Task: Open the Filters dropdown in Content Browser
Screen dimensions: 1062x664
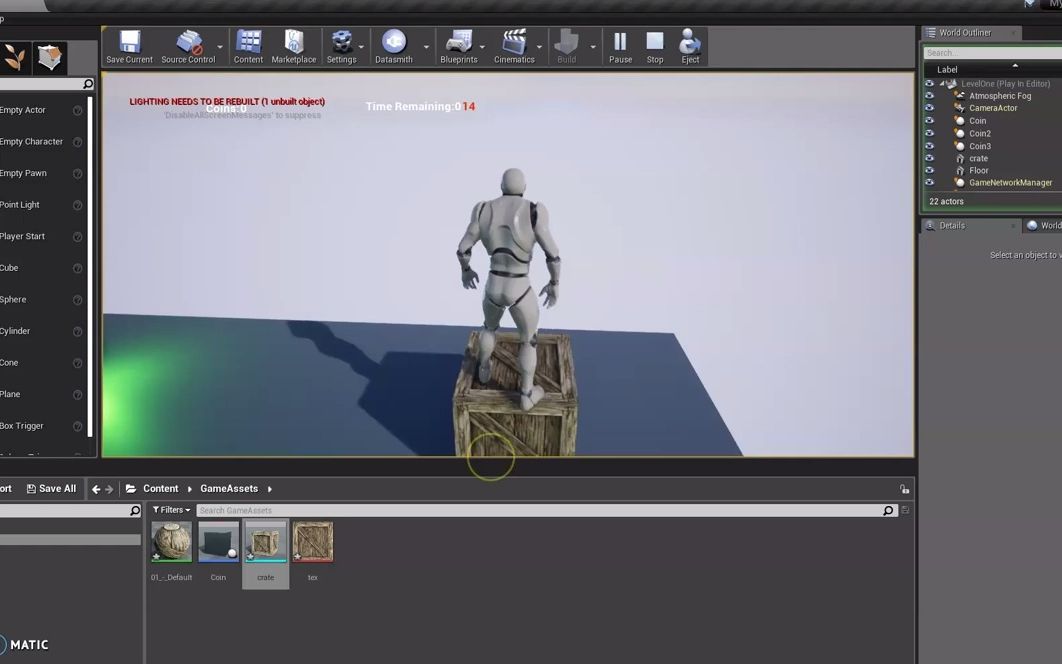Action: point(170,510)
